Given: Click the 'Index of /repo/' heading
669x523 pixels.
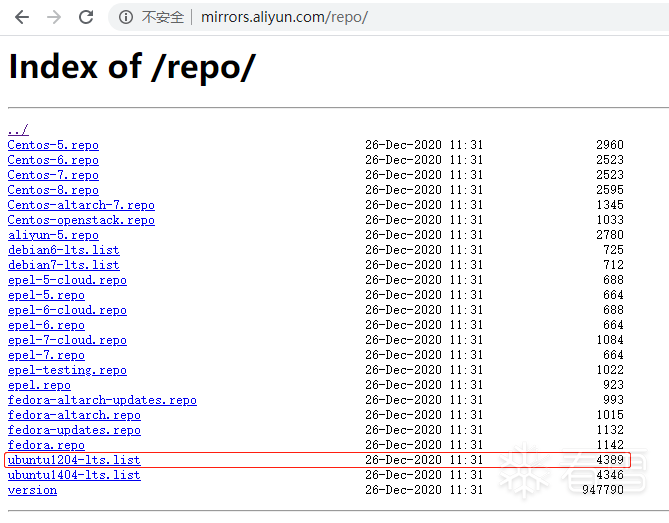Looking at the screenshot, I should (132, 67).
